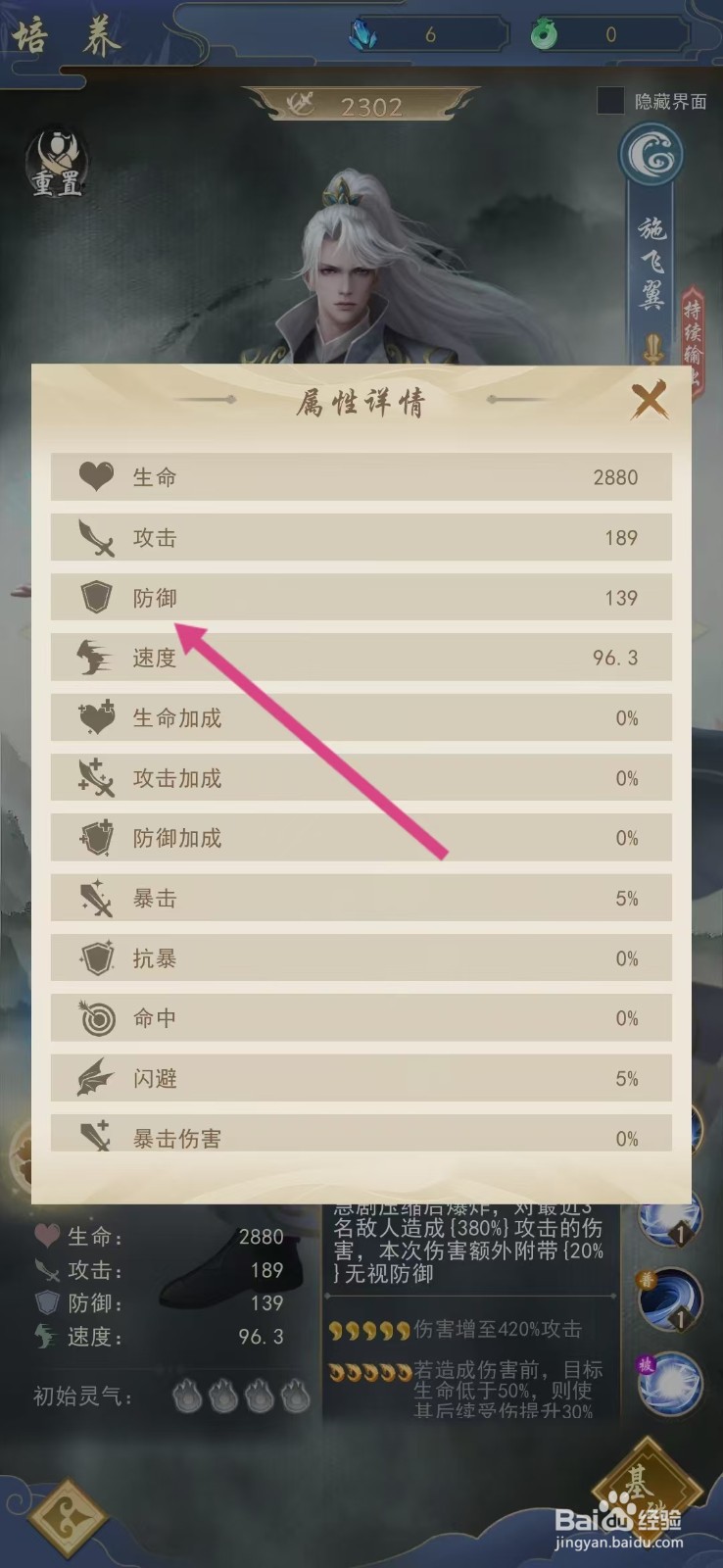
Task: Open the swirl icon above 施飞翼
Action: pyautogui.click(x=651, y=155)
